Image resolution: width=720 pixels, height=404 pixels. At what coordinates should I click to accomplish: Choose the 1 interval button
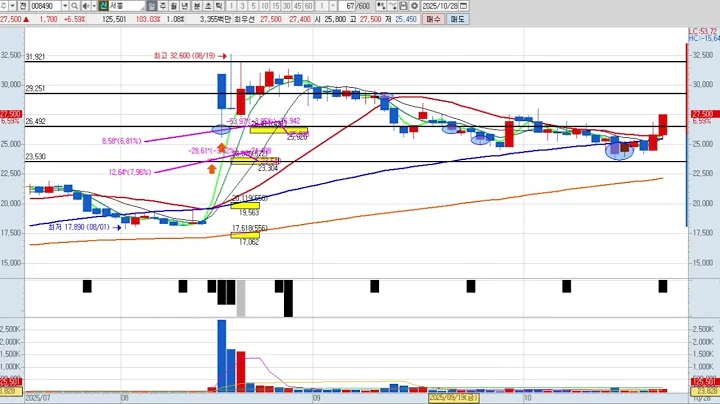[231, 6]
